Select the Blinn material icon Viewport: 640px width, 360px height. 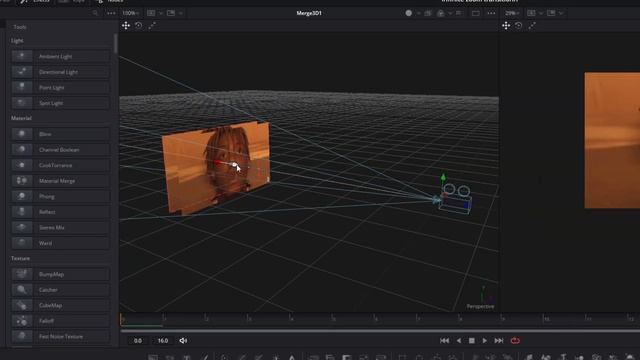[22, 134]
